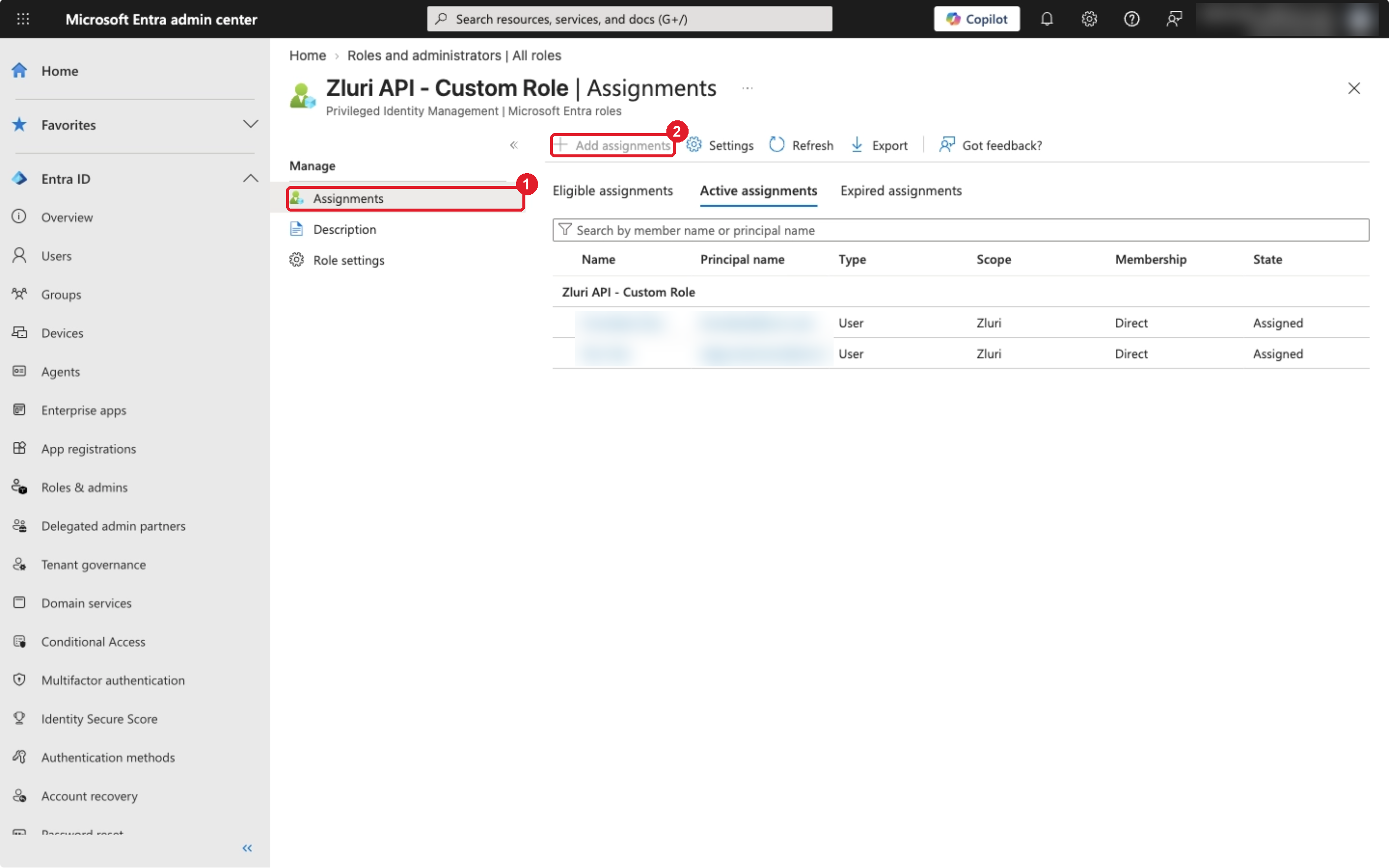Open Settings in the toolbar
Image resolution: width=1389 pixels, height=868 pixels.
click(x=720, y=145)
